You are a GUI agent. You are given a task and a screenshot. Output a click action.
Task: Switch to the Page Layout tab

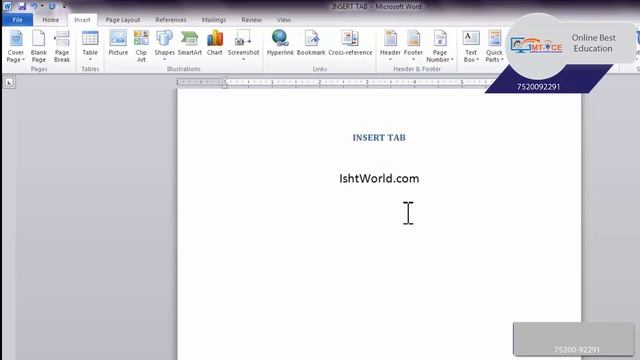(x=122, y=20)
